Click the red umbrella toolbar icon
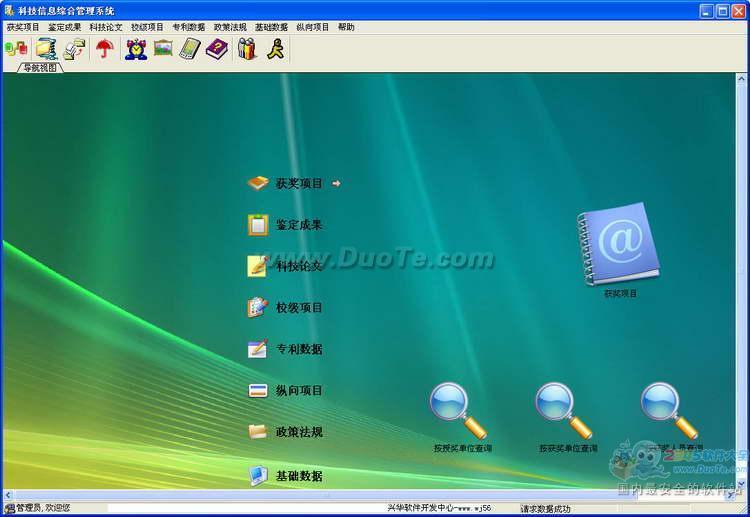This screenshot has height=517, width=750. click(x=105, y=48)
